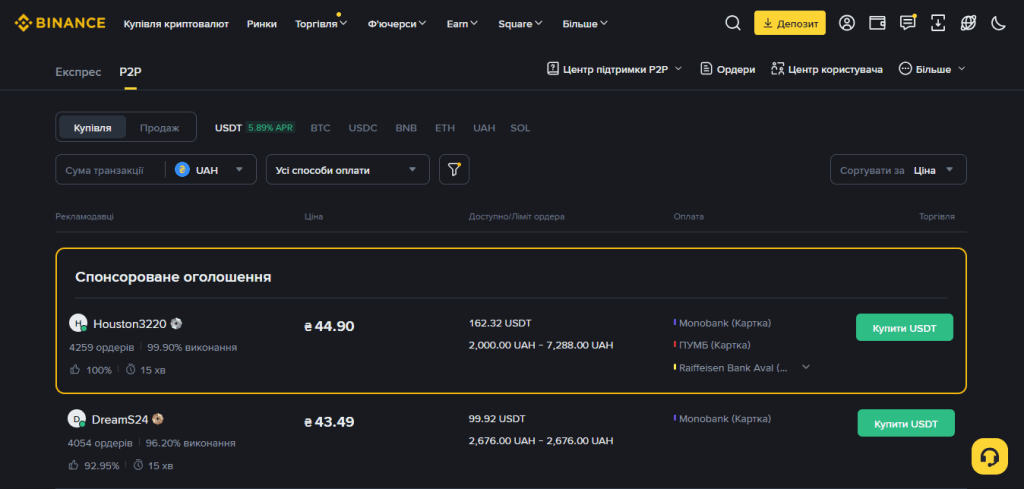Expand Центр підтримки P2P dropdown arrow
The height and width of the screenshot is (489, 1024).
pyautogui.click(x=679, y=69)
